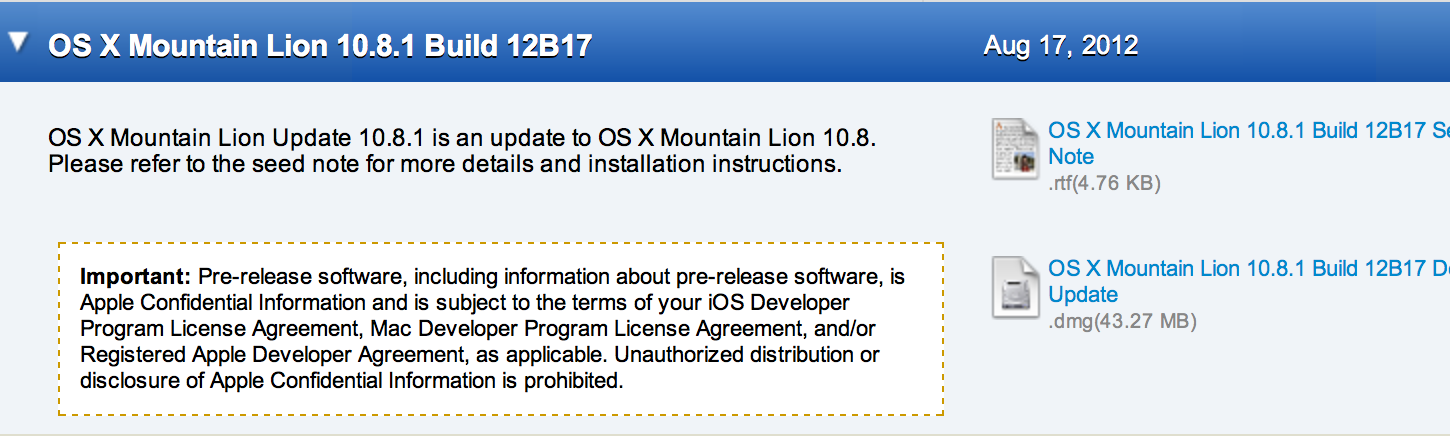Click the word "Update" under the second download link
The image size is (1450, 436).
tap(1083, 295)
